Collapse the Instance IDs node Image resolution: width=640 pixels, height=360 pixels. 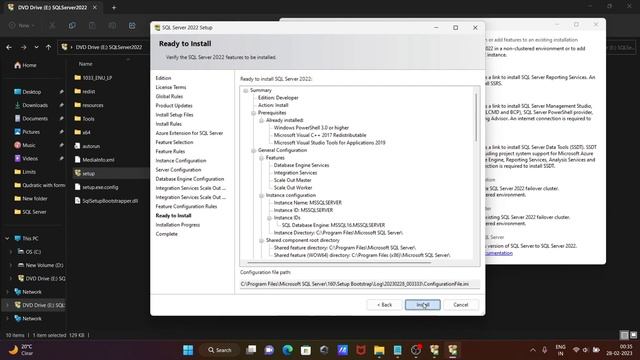tap(269, 218)
